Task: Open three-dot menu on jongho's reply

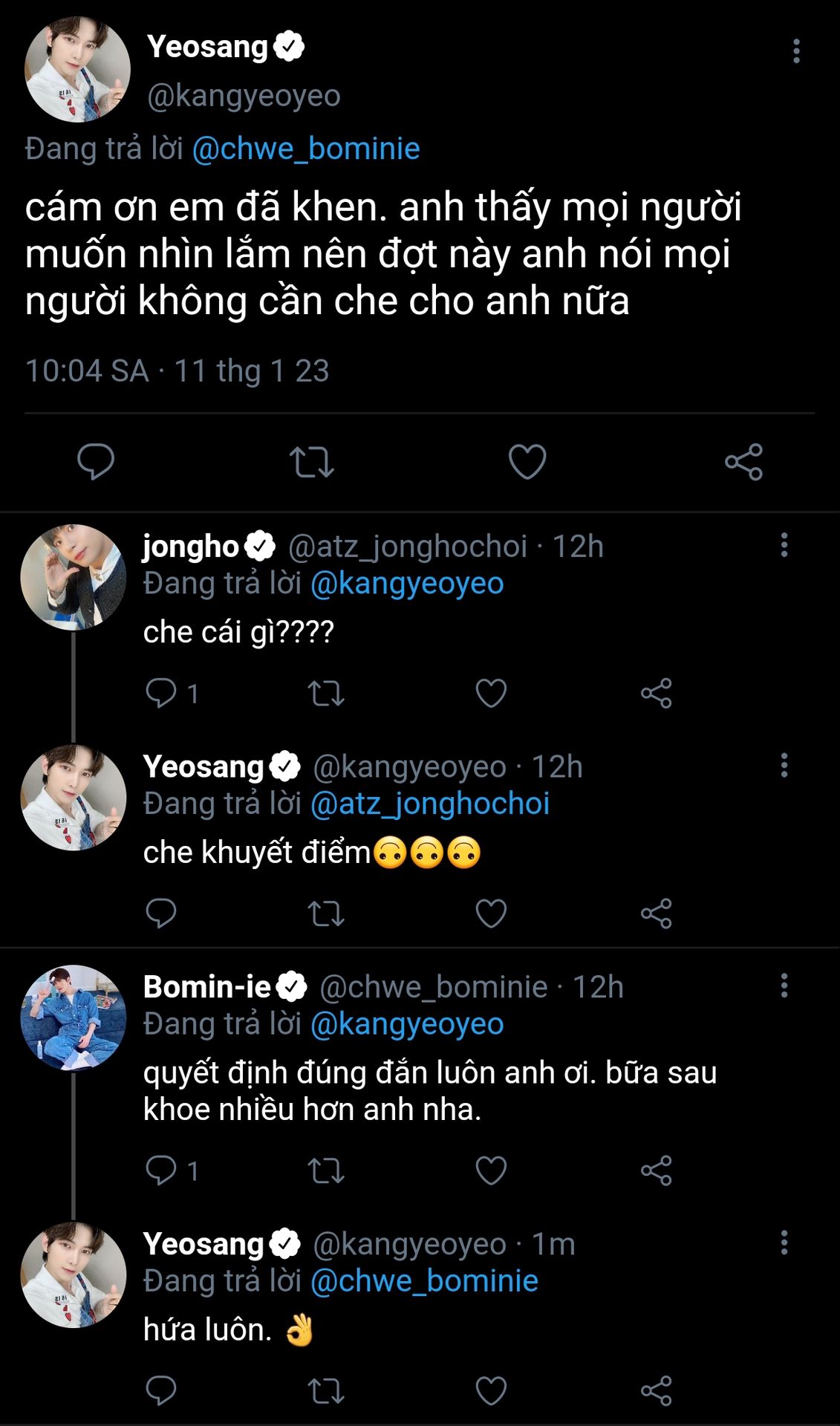Action: coord(784,545)
